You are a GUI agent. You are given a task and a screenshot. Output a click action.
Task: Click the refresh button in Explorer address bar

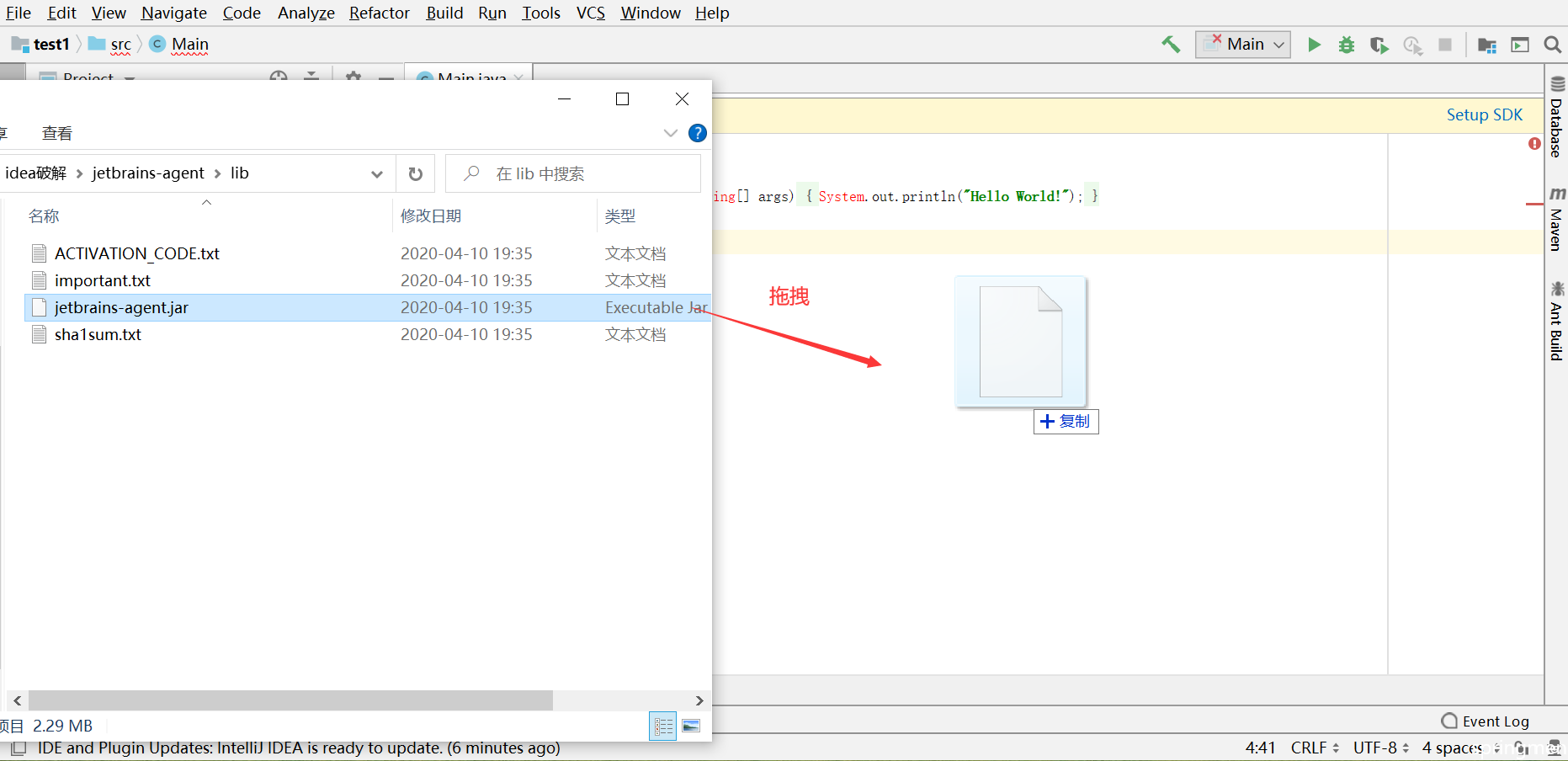415,173
